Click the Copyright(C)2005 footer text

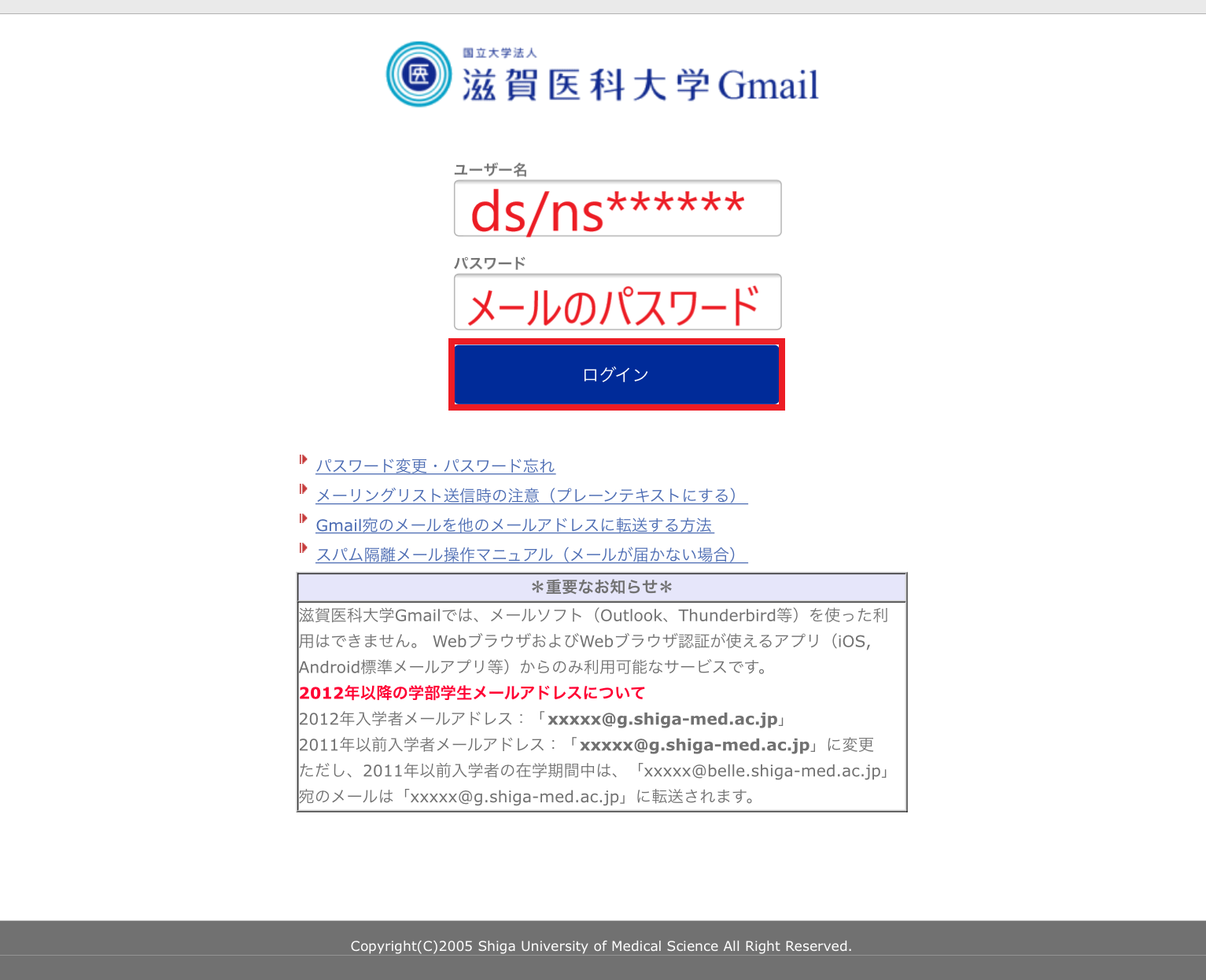coord(601,946)
